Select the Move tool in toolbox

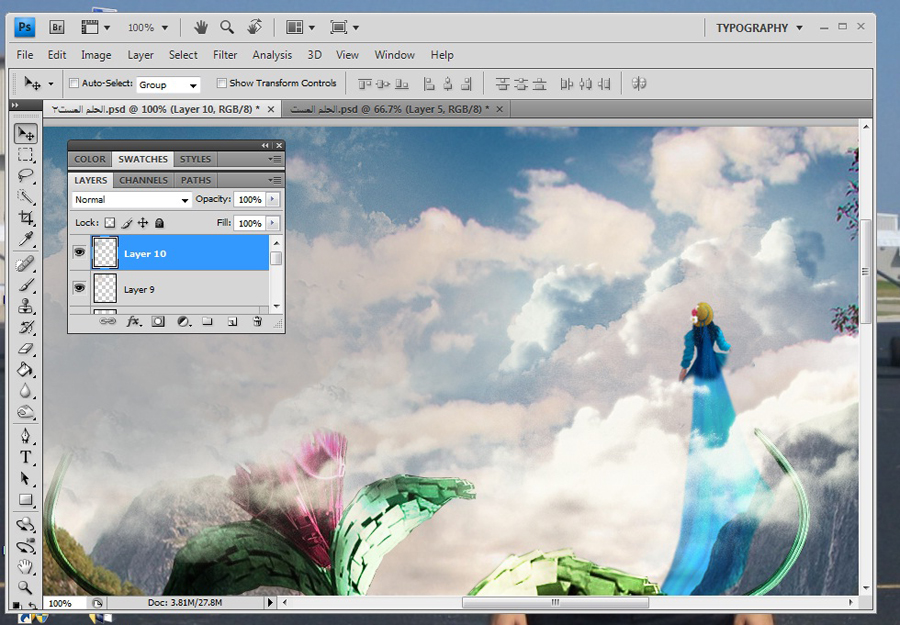tap(26, 133)
